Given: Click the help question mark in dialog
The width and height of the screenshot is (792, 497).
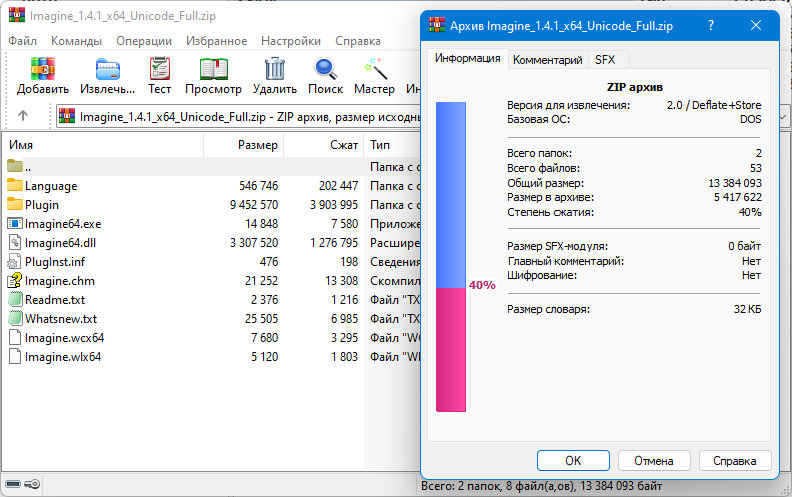Looking at the screenshot, I should [x=711, y=25].
